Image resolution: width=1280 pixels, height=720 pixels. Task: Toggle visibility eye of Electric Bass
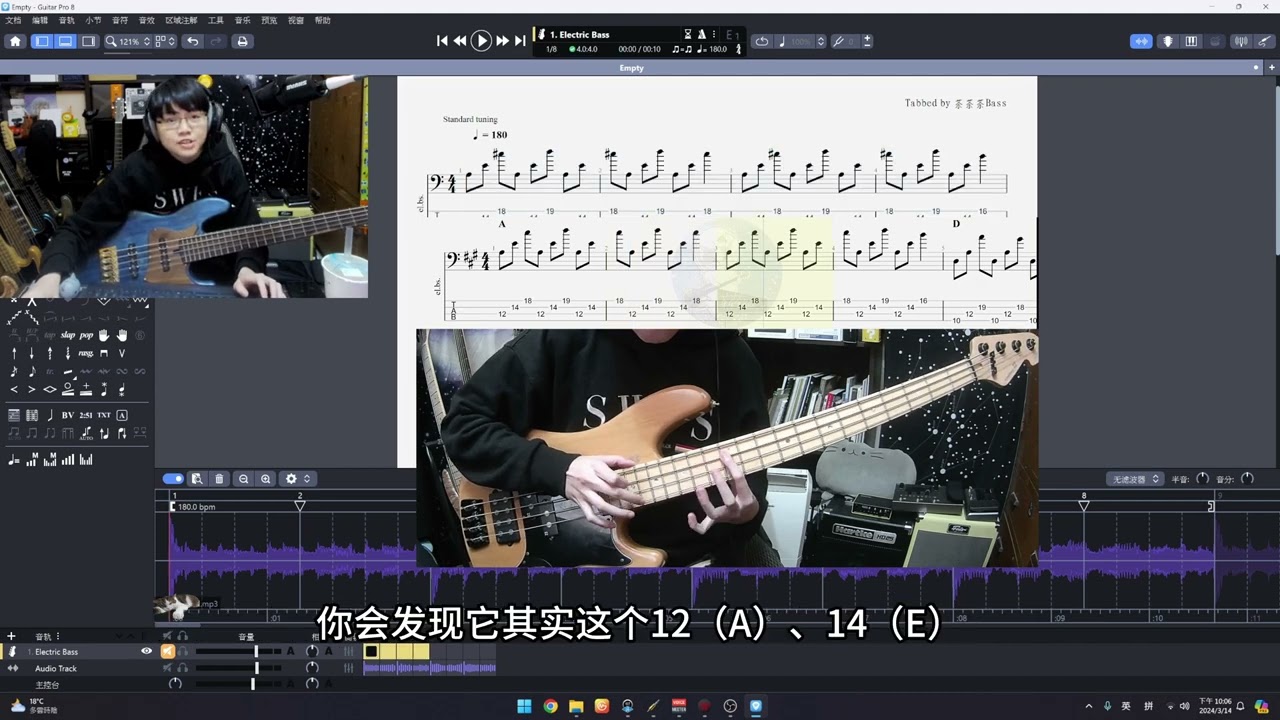coord(146,651)
